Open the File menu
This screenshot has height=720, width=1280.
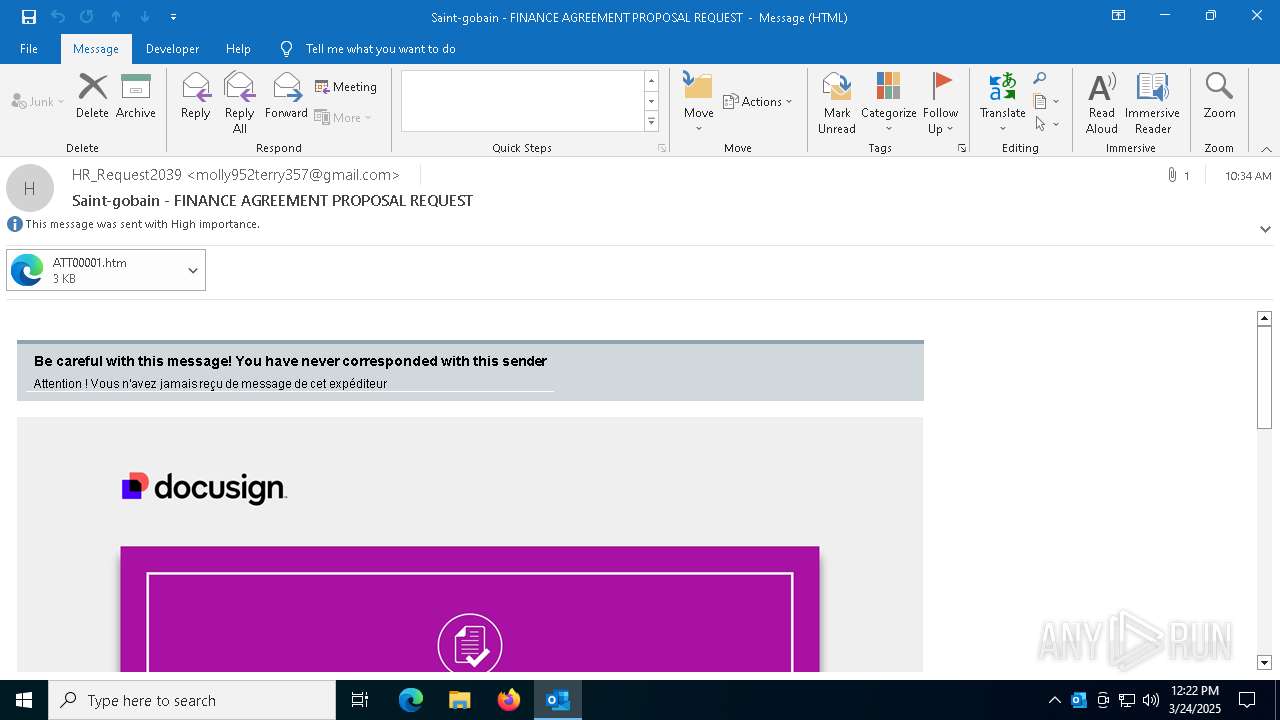pyautogui.click(x=29, y=48)
